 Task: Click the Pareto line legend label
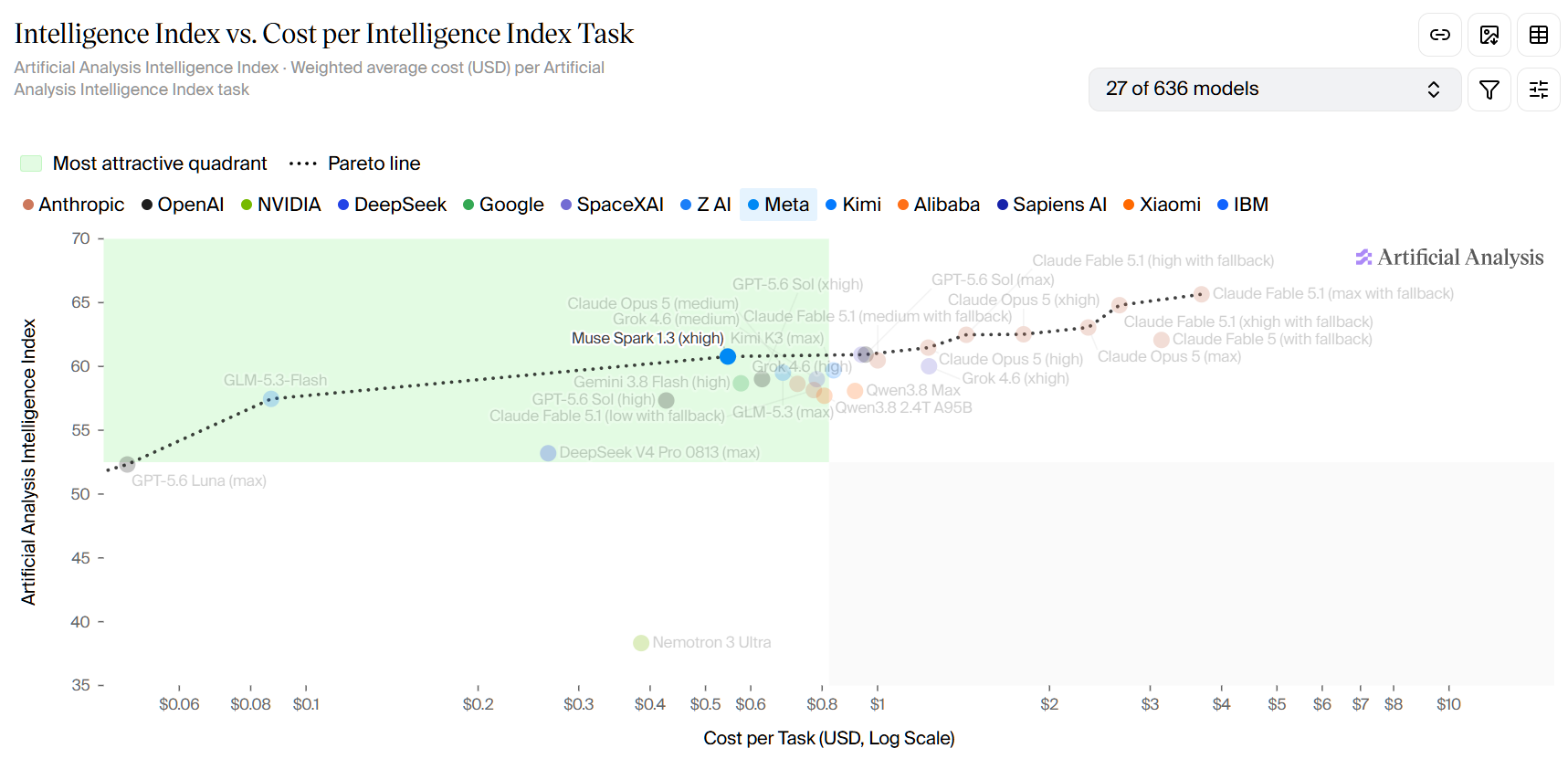pyautogui.click(x=374, y=163)
